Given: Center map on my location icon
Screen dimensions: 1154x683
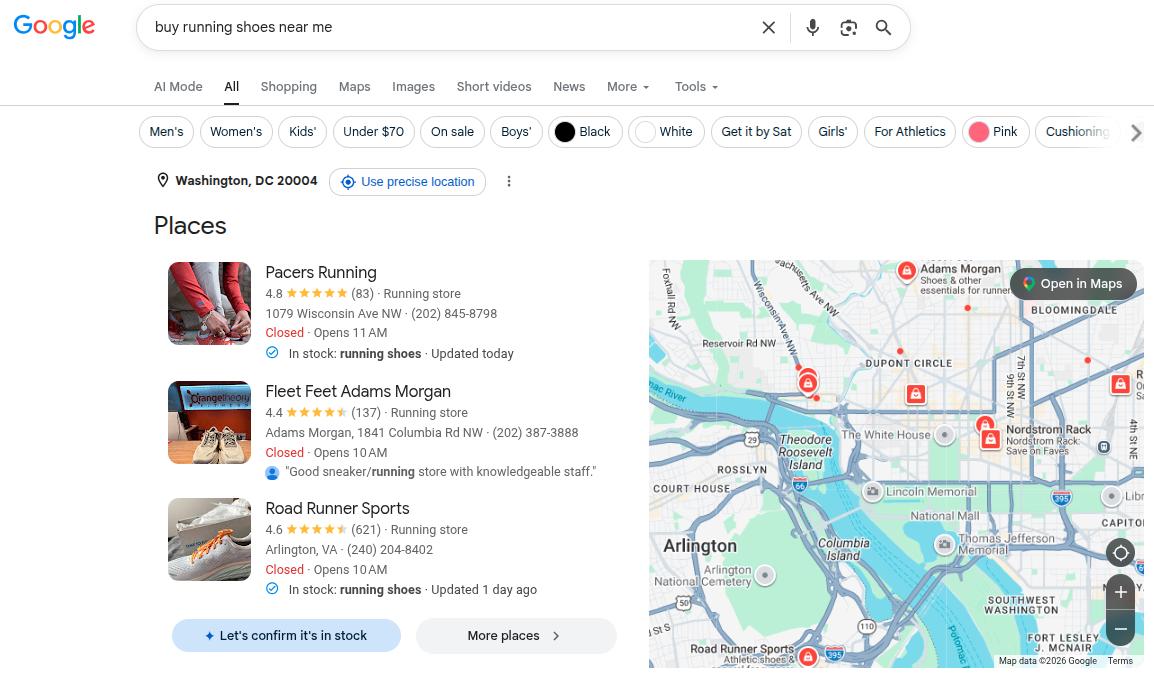Looking at the screenshot, I should pos(1120,553).
